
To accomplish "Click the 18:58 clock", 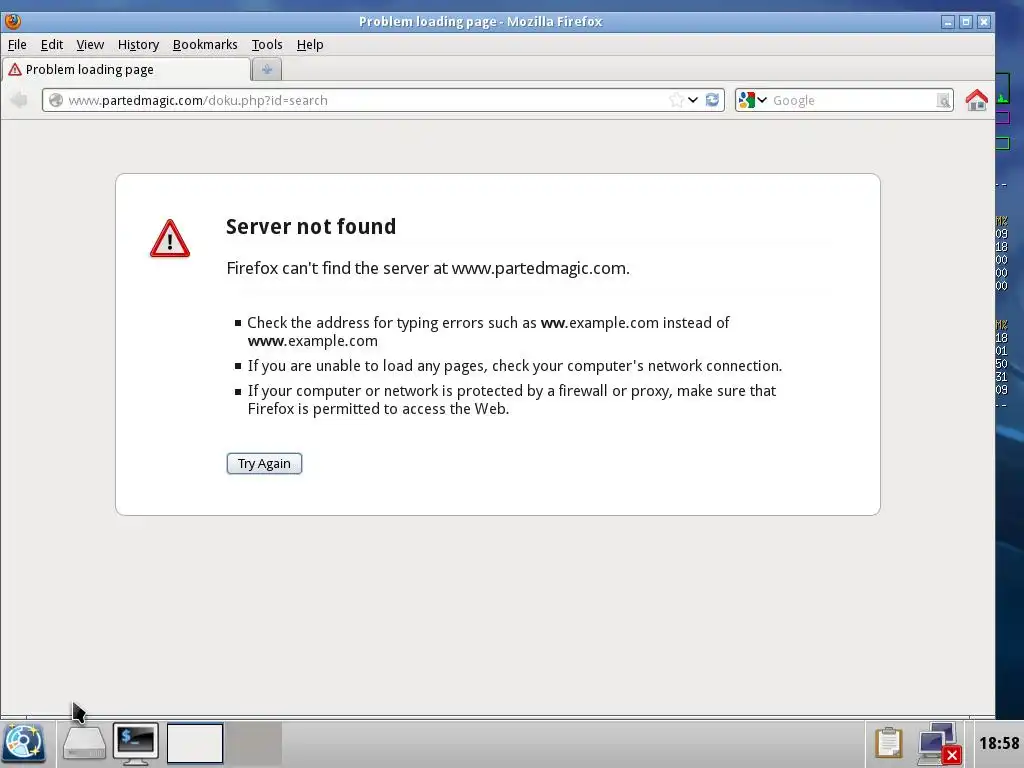I will click(x=999, y=743).
